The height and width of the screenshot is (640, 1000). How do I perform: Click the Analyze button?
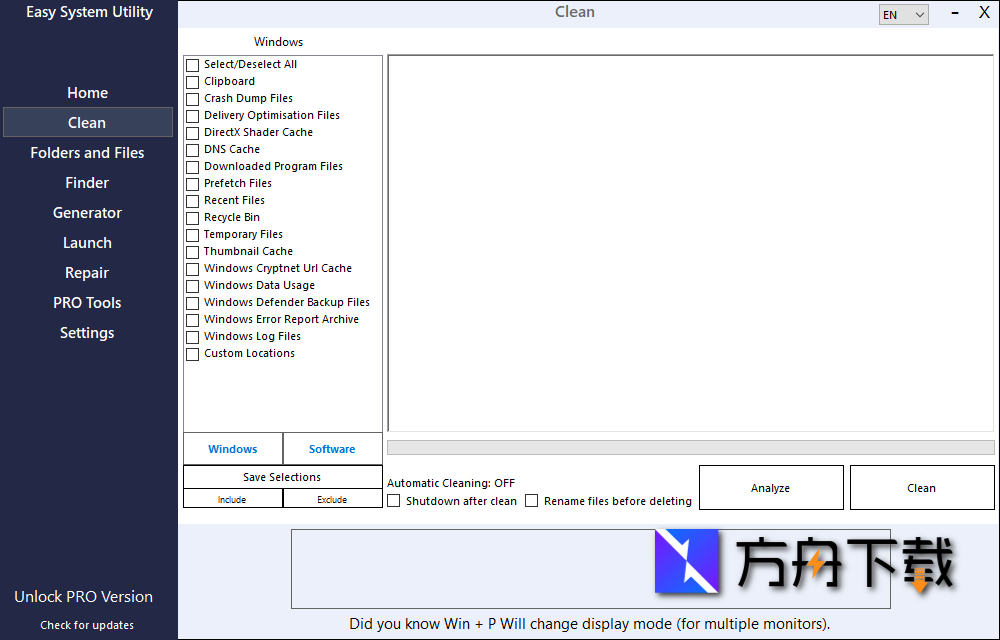pyautogui.click(x=770, y=487)
